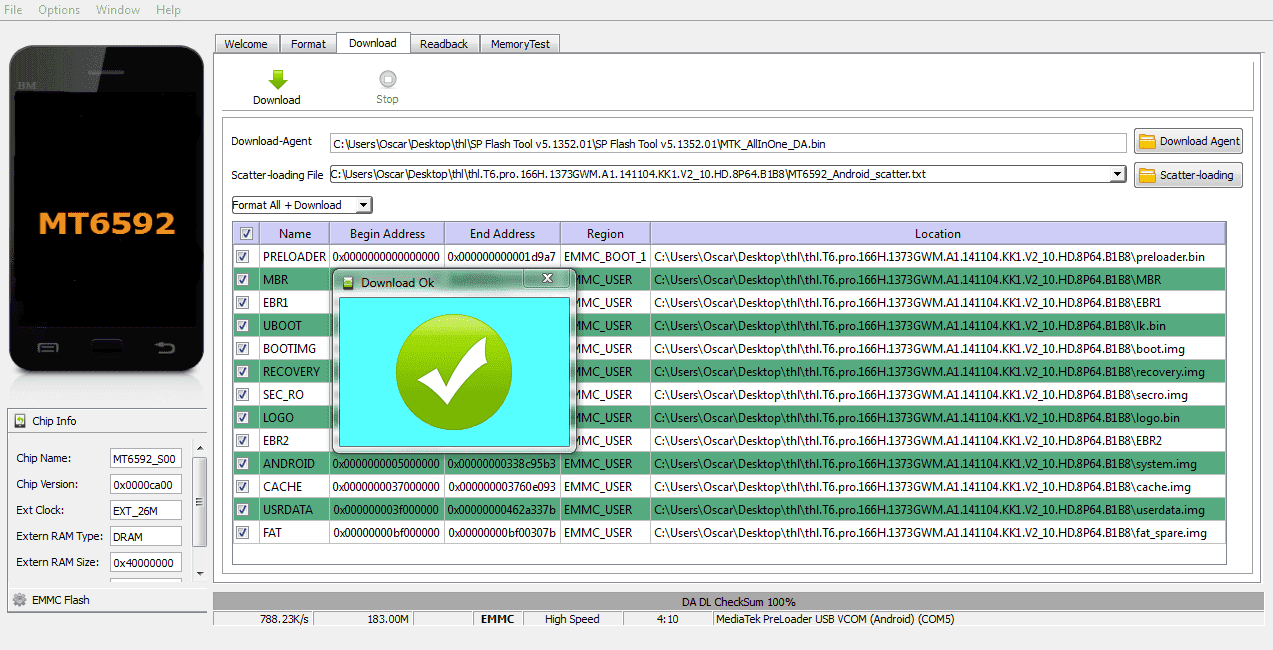Click the EMMC Flash panel label

61,600
